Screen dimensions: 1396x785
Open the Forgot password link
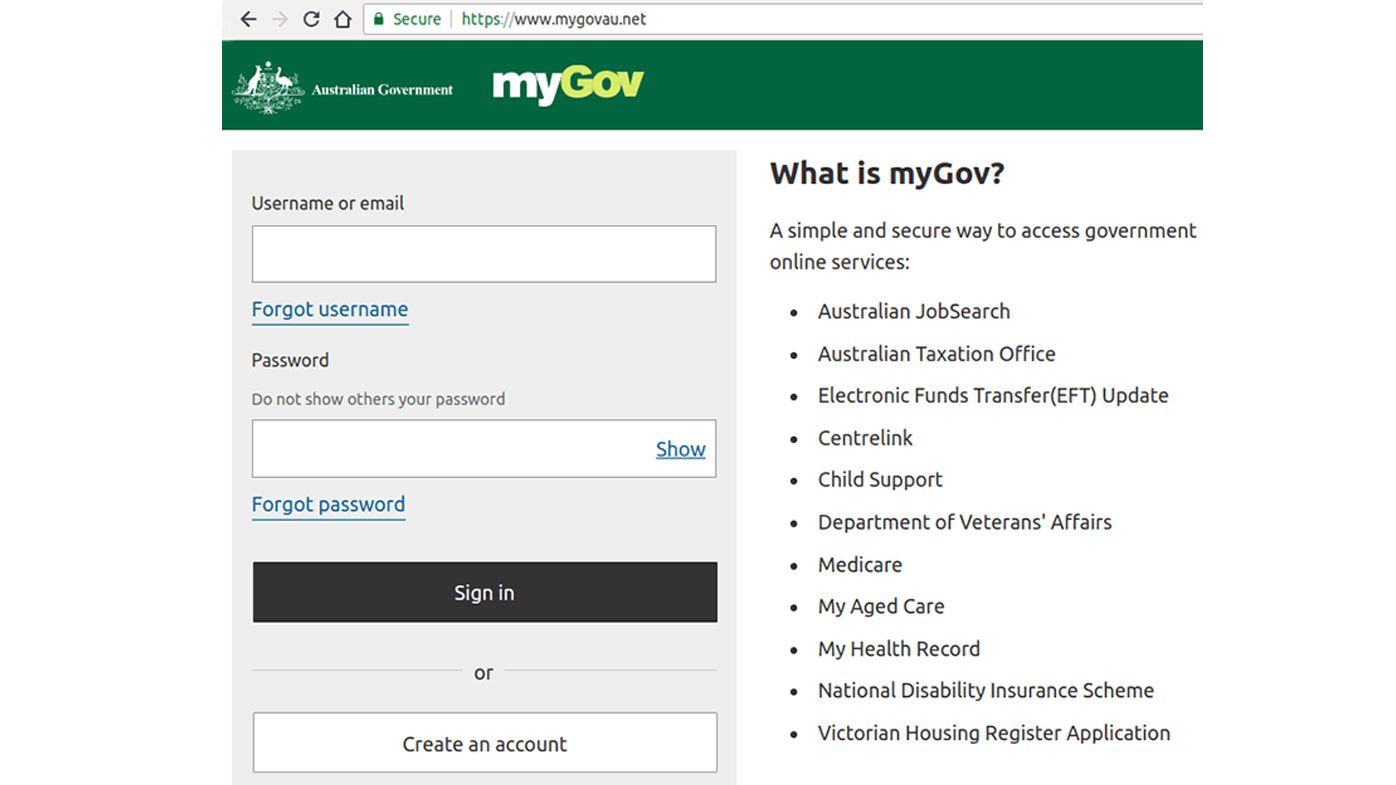pyautogui.click(x=328, y=505)
